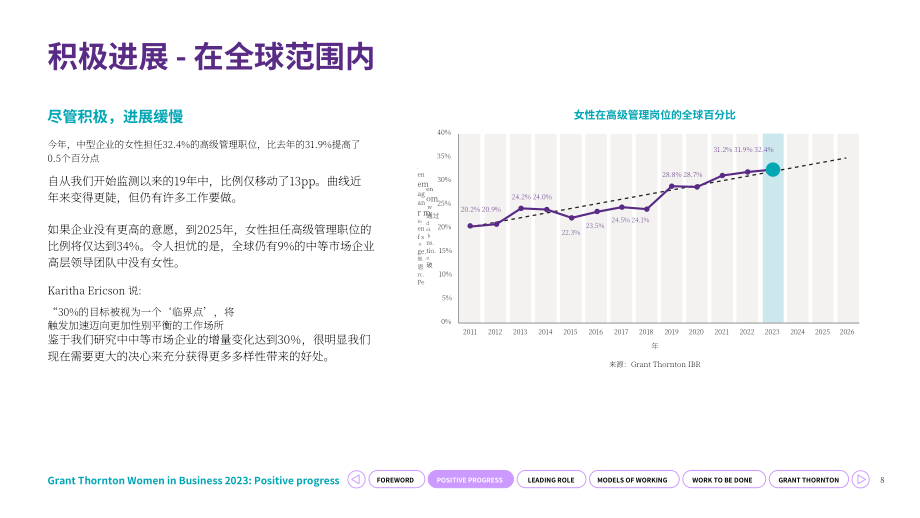Image resolution: width=920 pixels, height=518 pixels.
Task: Go to next page arrow icon
Action: coord(861,479)
